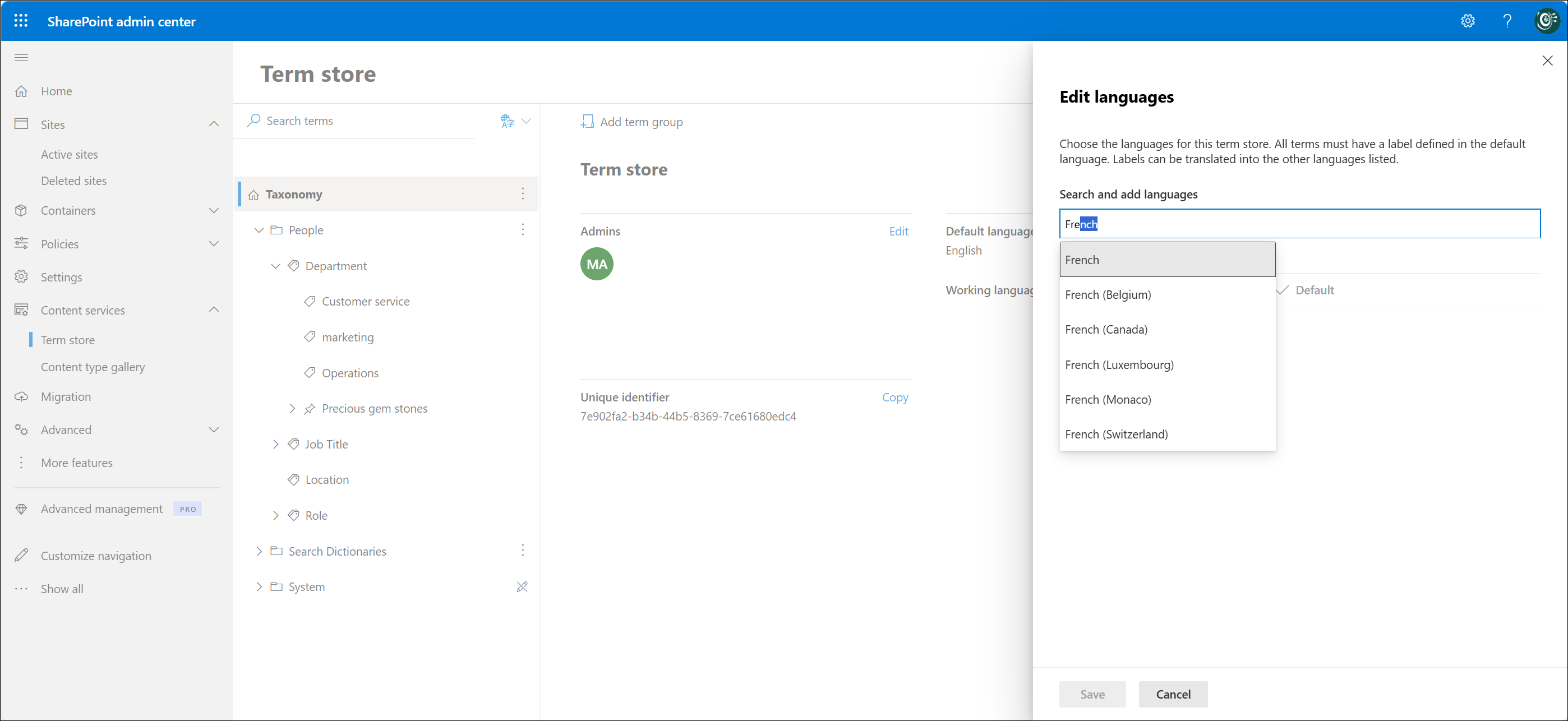Image resolution: width=1568 pixels, height=721 pixels.
Task: Select French (Canada) from language list
Action: tap(1107, 329)
